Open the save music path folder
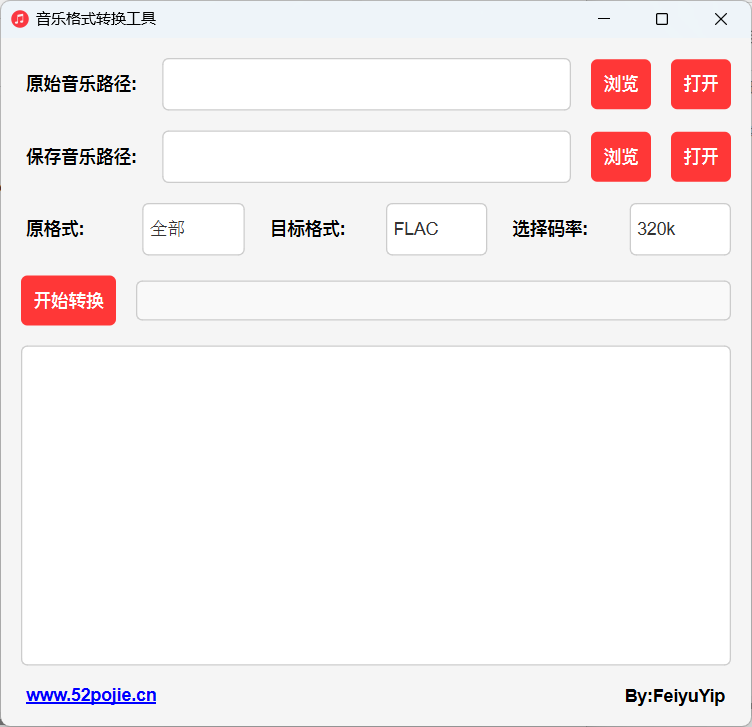This screenshot has height=727, width=752. click(x=701, y=157)
